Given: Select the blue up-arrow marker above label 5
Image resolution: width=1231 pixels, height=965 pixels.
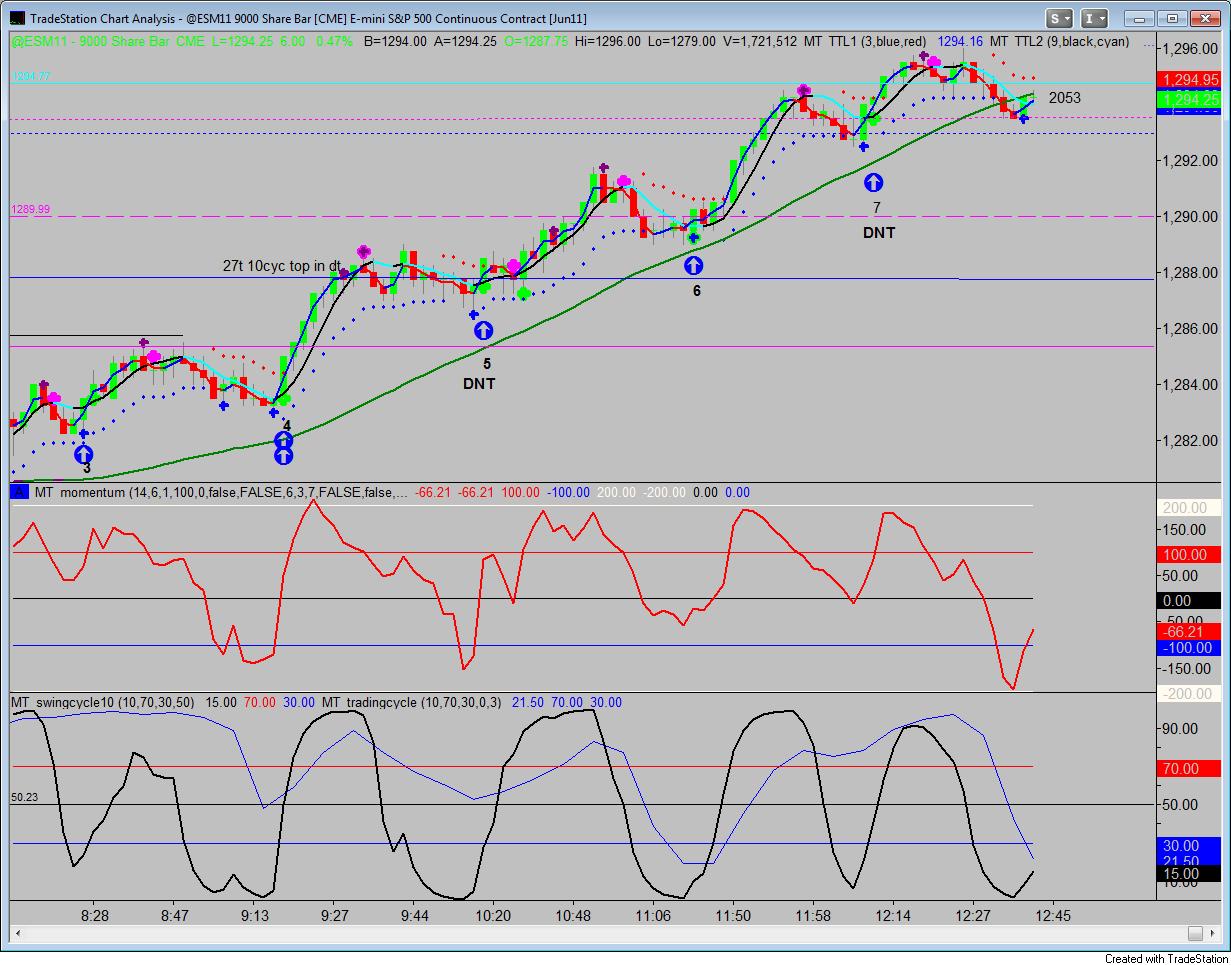Looking at the screenshot, I should (483, 330).
